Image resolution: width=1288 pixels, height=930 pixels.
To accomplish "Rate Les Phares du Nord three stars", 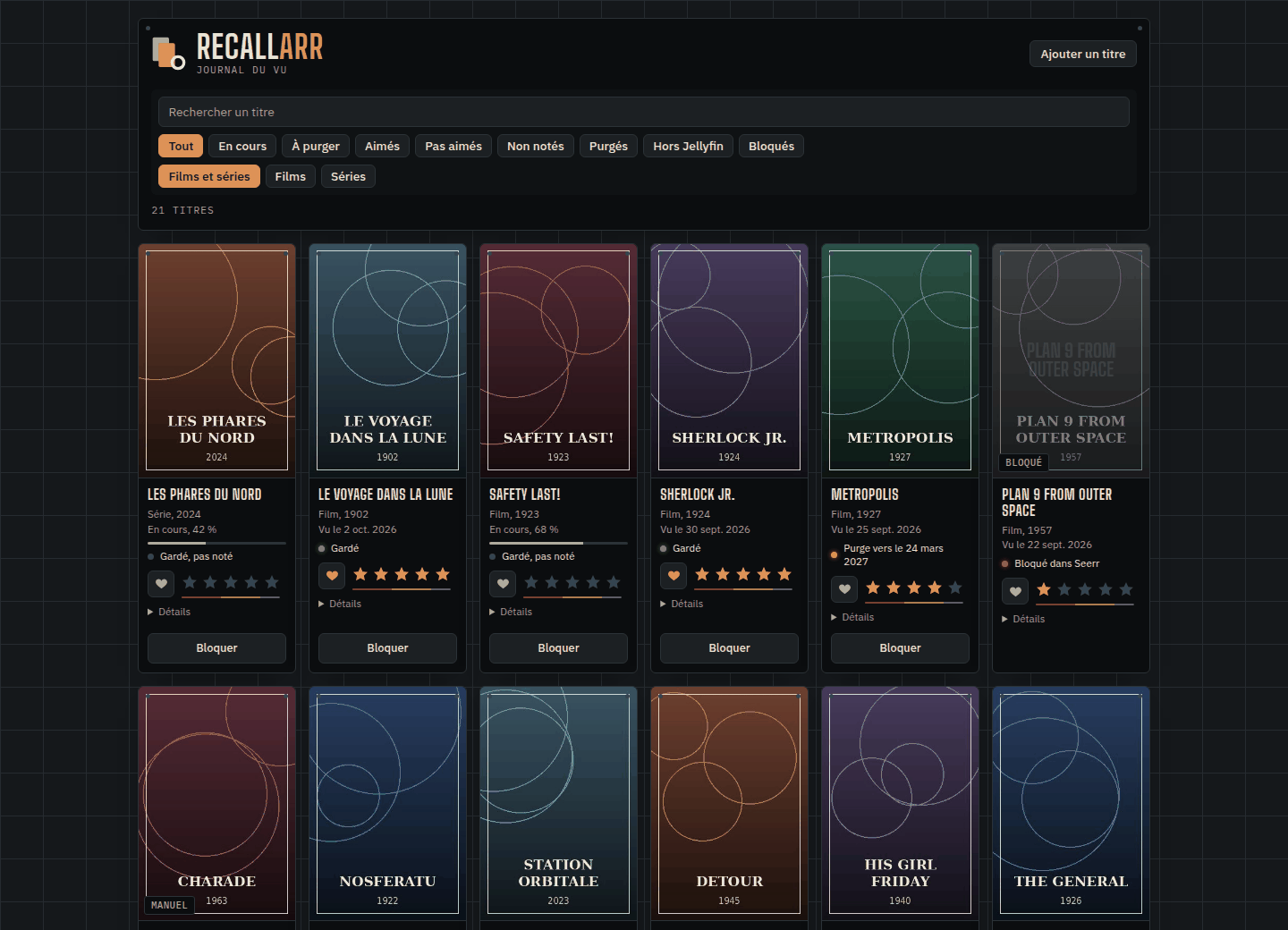I will point(231,583).
